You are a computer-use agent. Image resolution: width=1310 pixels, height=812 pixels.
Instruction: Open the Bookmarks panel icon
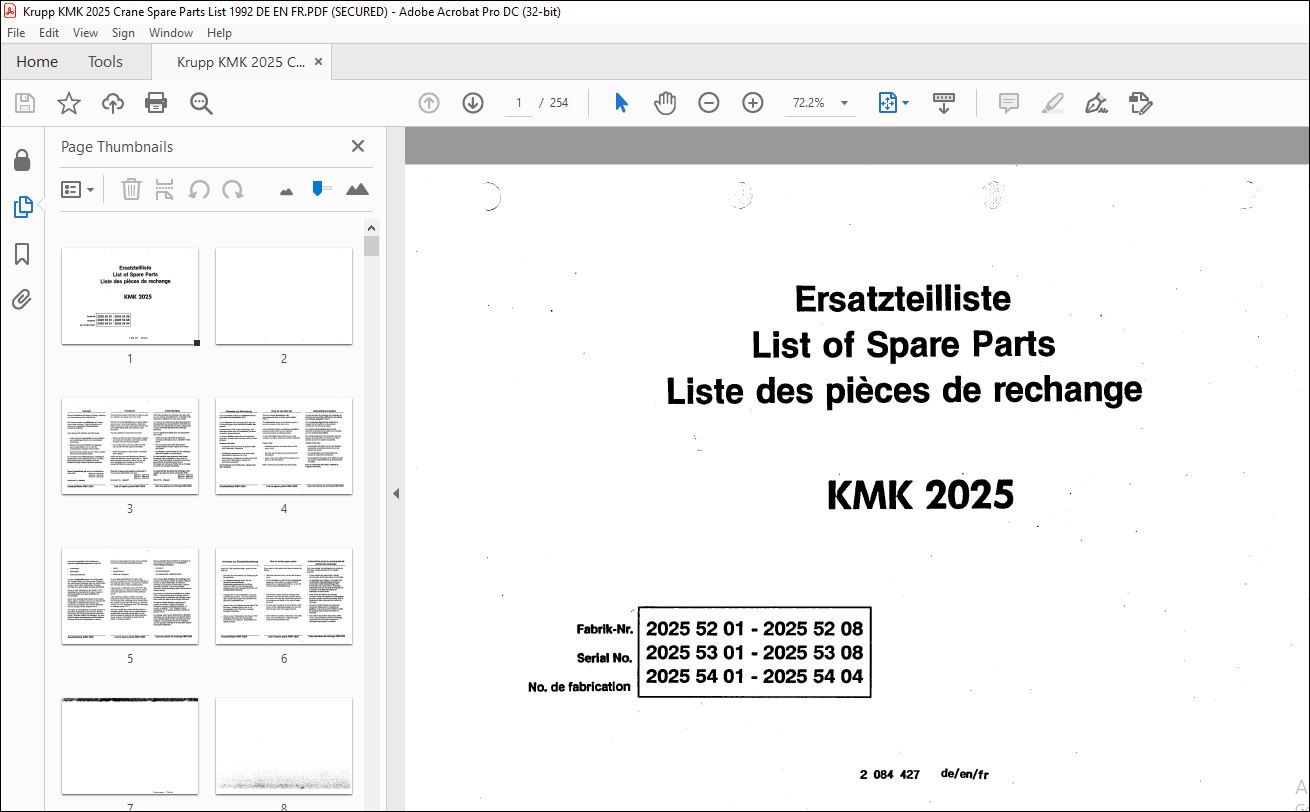coord(22,254)
